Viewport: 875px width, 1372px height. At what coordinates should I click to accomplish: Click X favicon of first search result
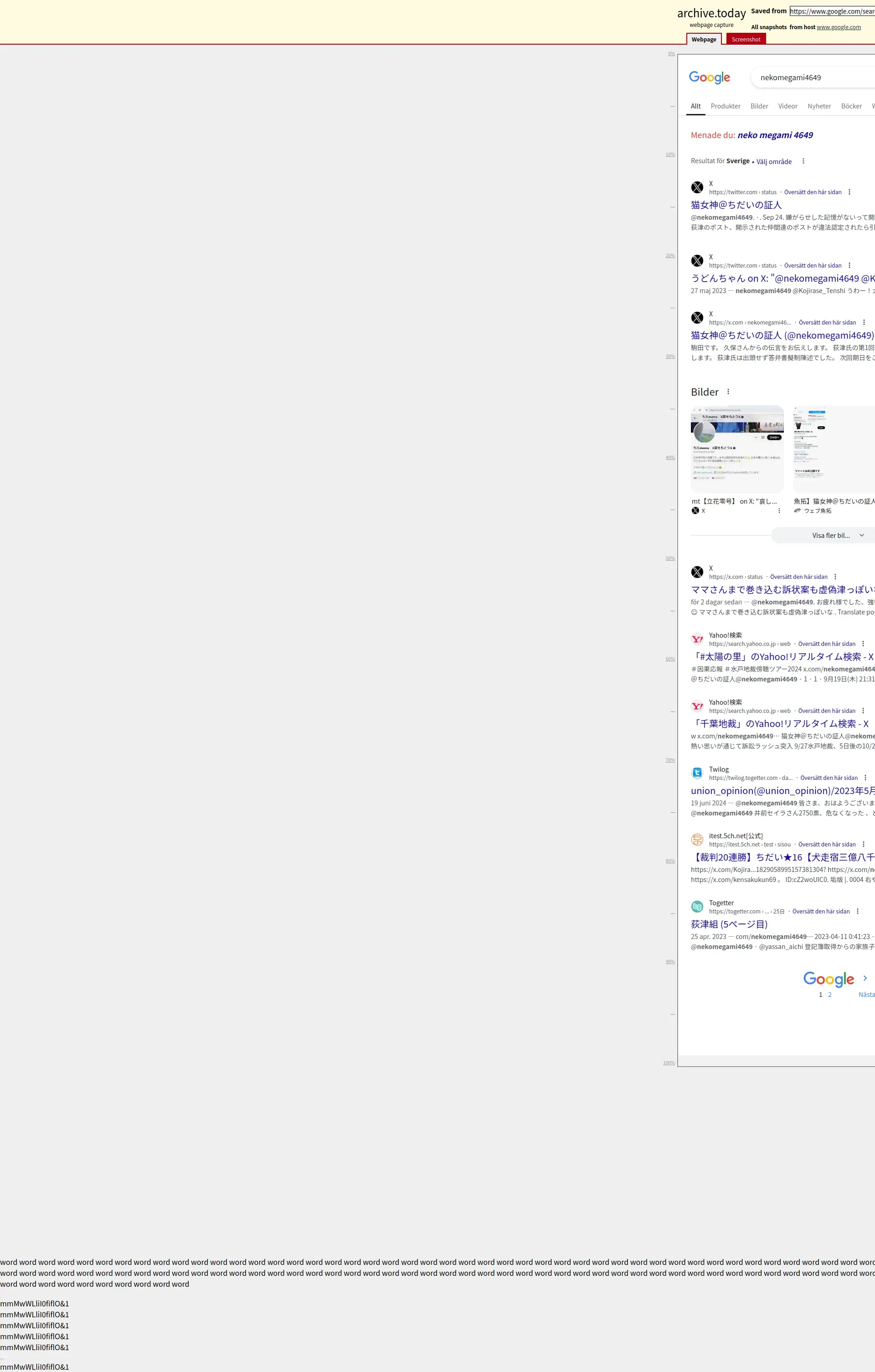[697, 187]
